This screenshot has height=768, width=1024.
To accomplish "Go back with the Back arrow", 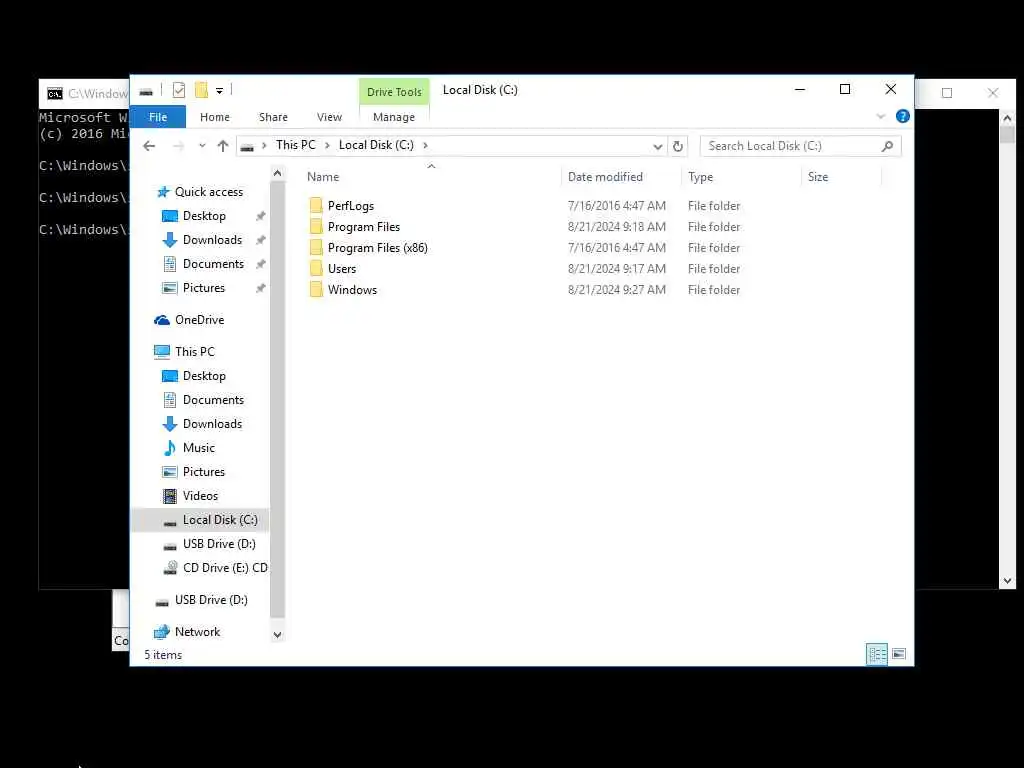I will coord(149,146).
